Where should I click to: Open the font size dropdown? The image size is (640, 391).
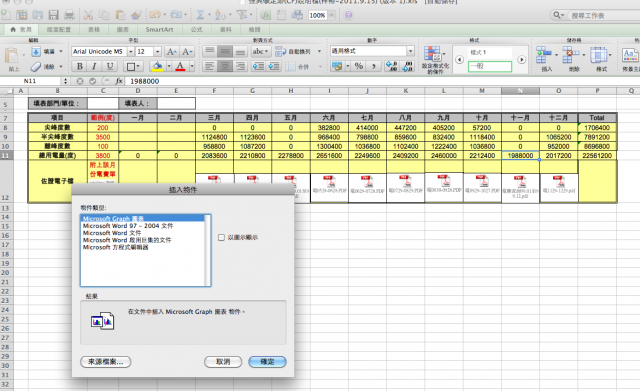click(158, 51)
